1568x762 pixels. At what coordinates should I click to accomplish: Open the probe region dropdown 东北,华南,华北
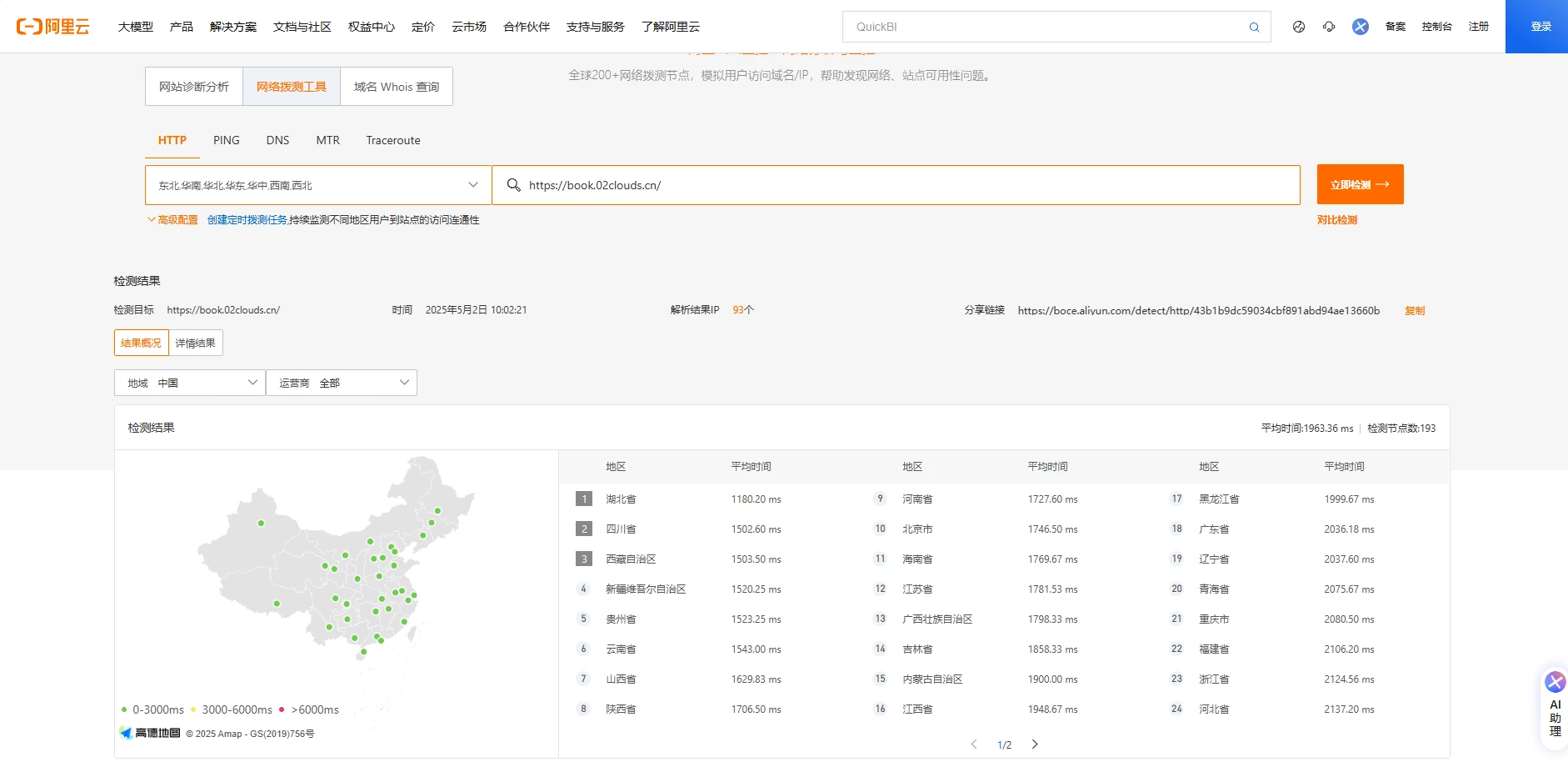pos(318,185)
